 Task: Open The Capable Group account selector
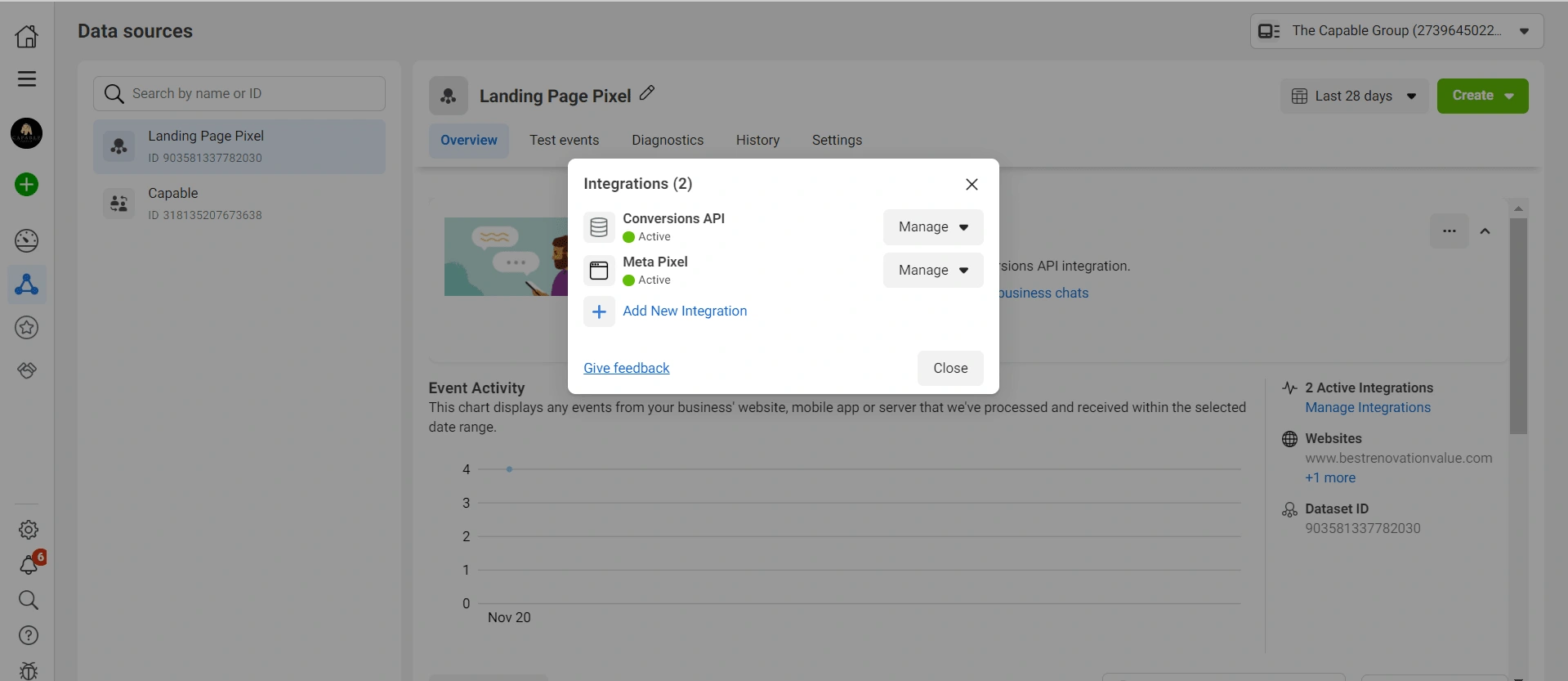coord(1396,31)
